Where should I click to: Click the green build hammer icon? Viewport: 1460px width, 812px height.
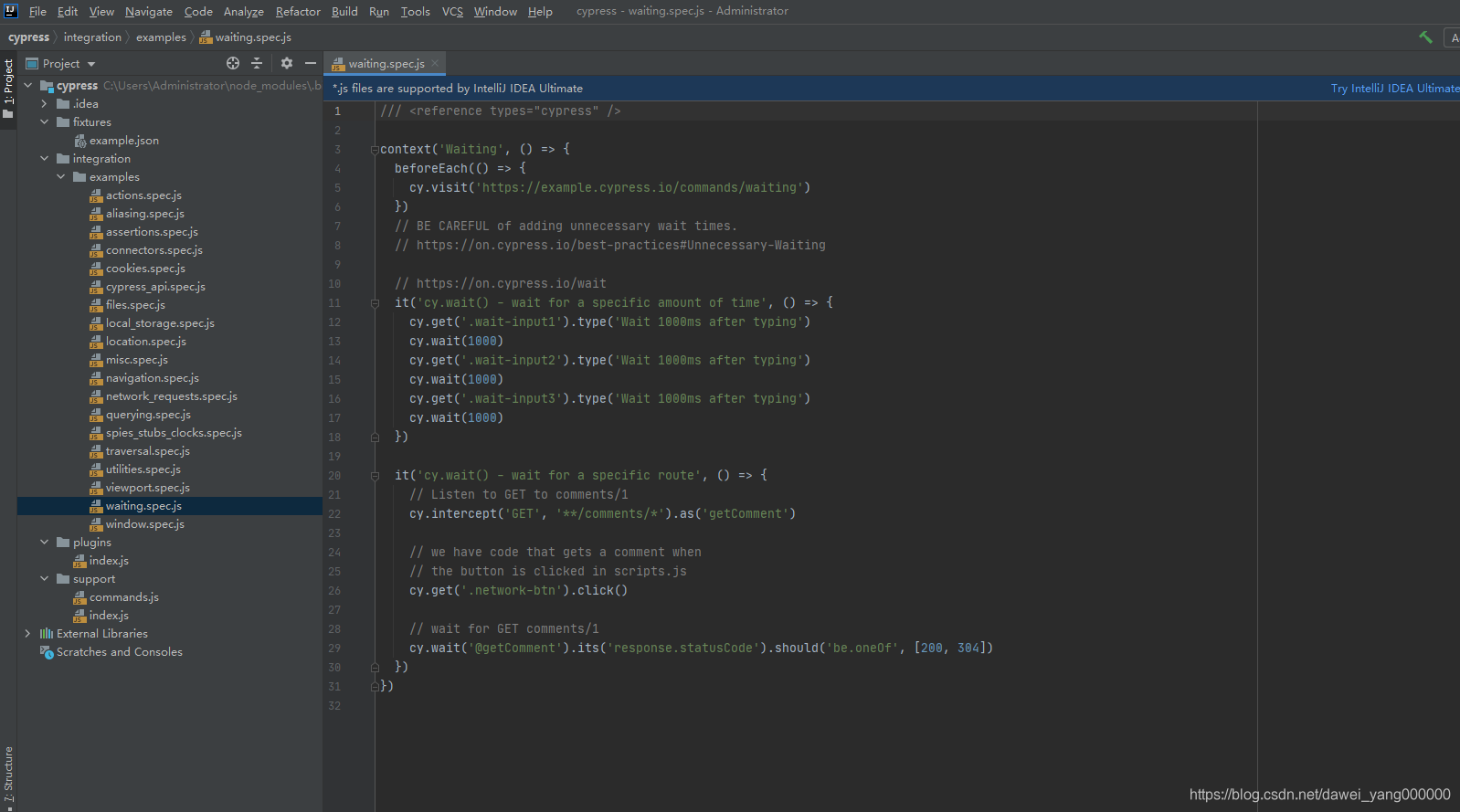[x=1425, y=37]
